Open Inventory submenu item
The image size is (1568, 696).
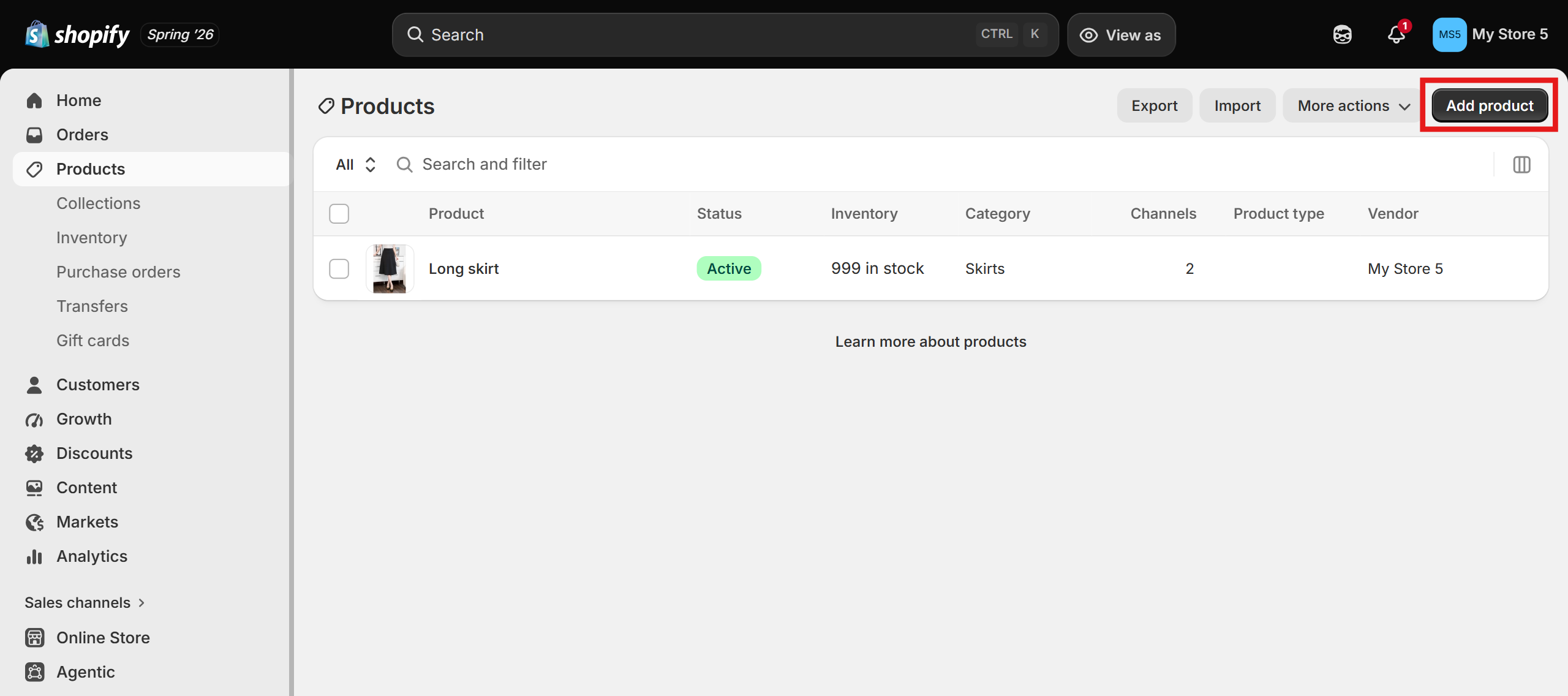click(92, 238)
